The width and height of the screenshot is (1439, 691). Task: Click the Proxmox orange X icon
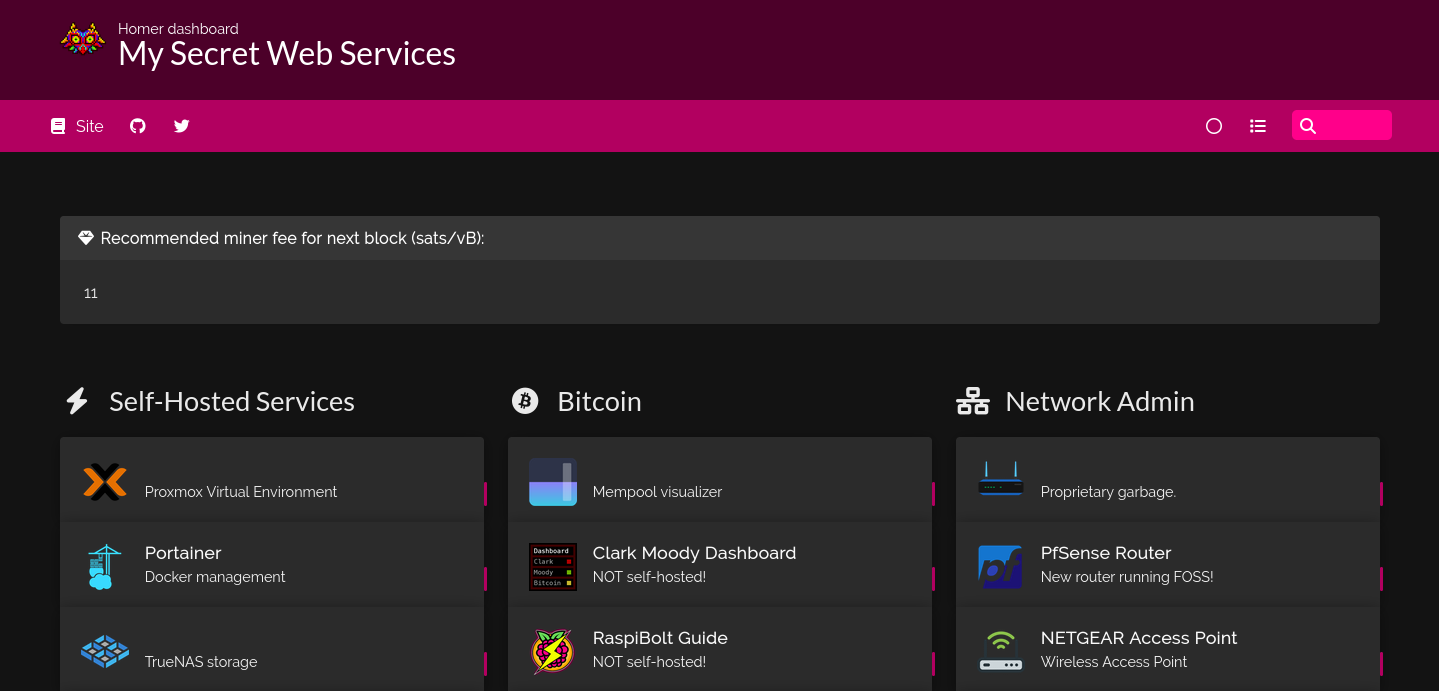pos(105,481)
